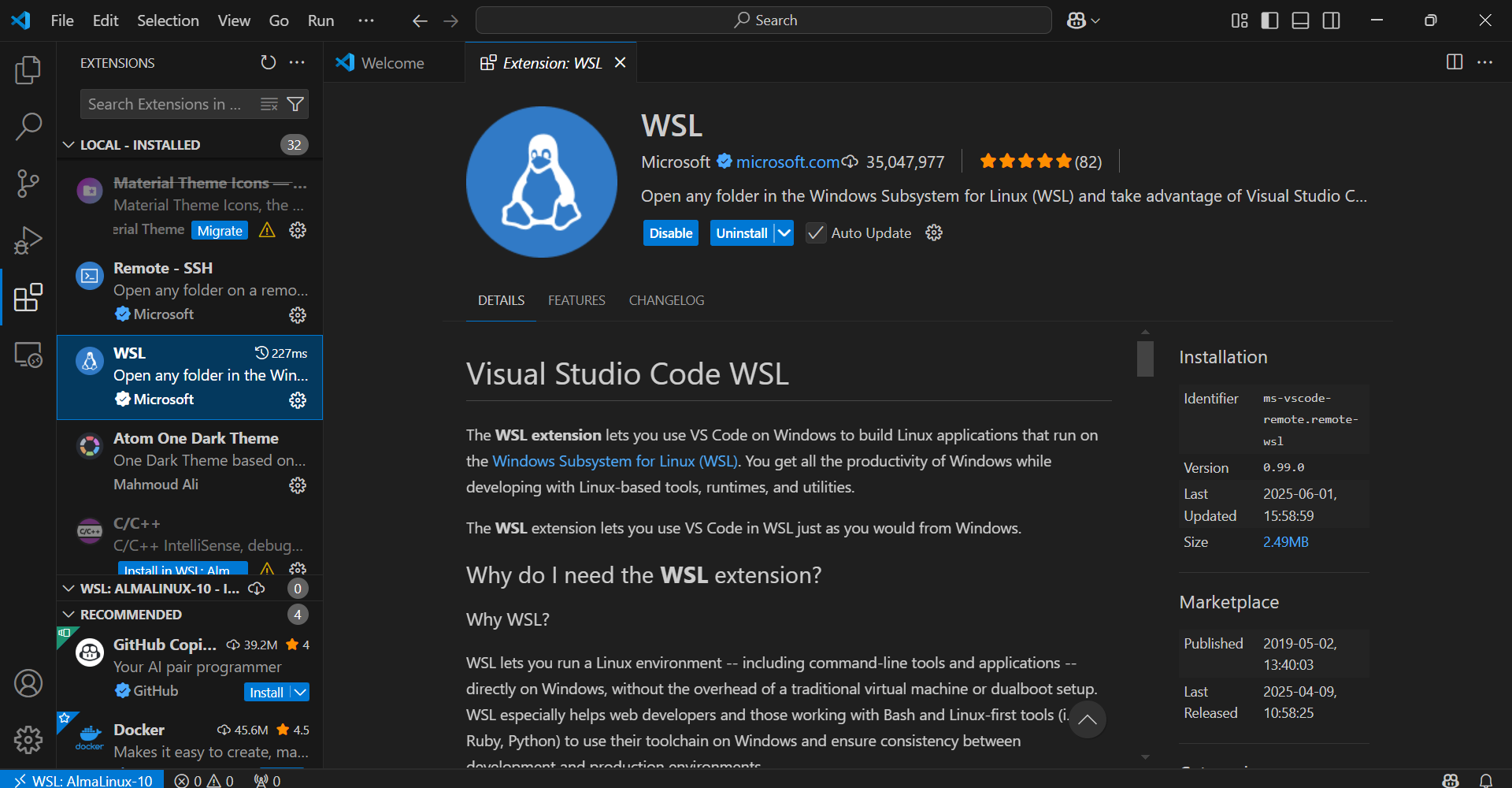Open the microsoft.com publisher link
1512x788 pixels.
pos(787,162)
